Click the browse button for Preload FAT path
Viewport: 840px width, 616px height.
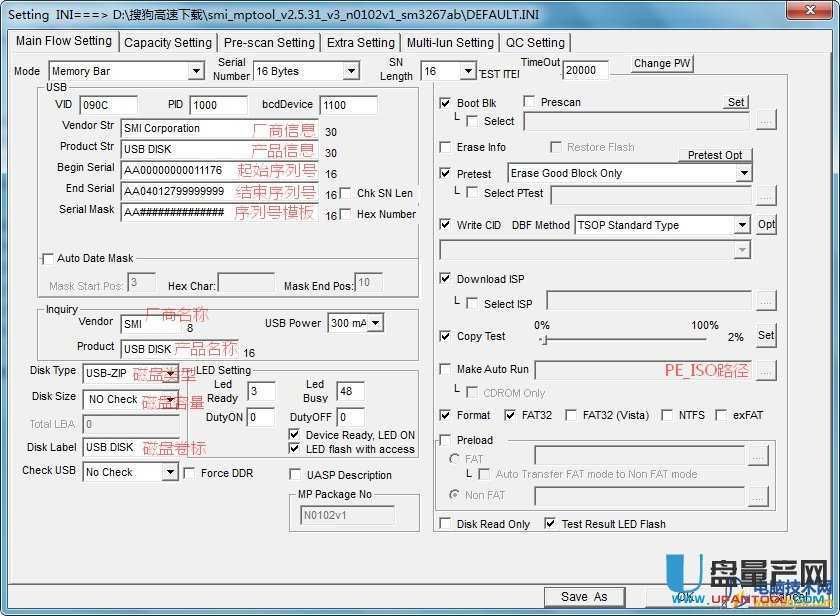(x=758, y=457)
